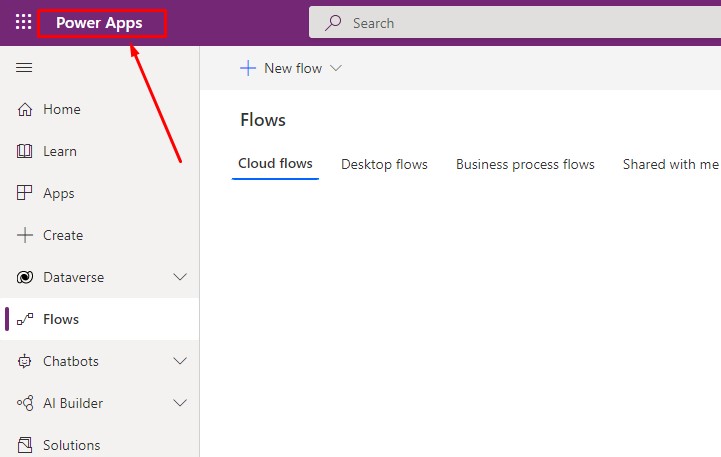Image resolution: width=721 pixels, height=457 pixels.
Task: Open the Shared with me tab
Action: click(670, 164)
